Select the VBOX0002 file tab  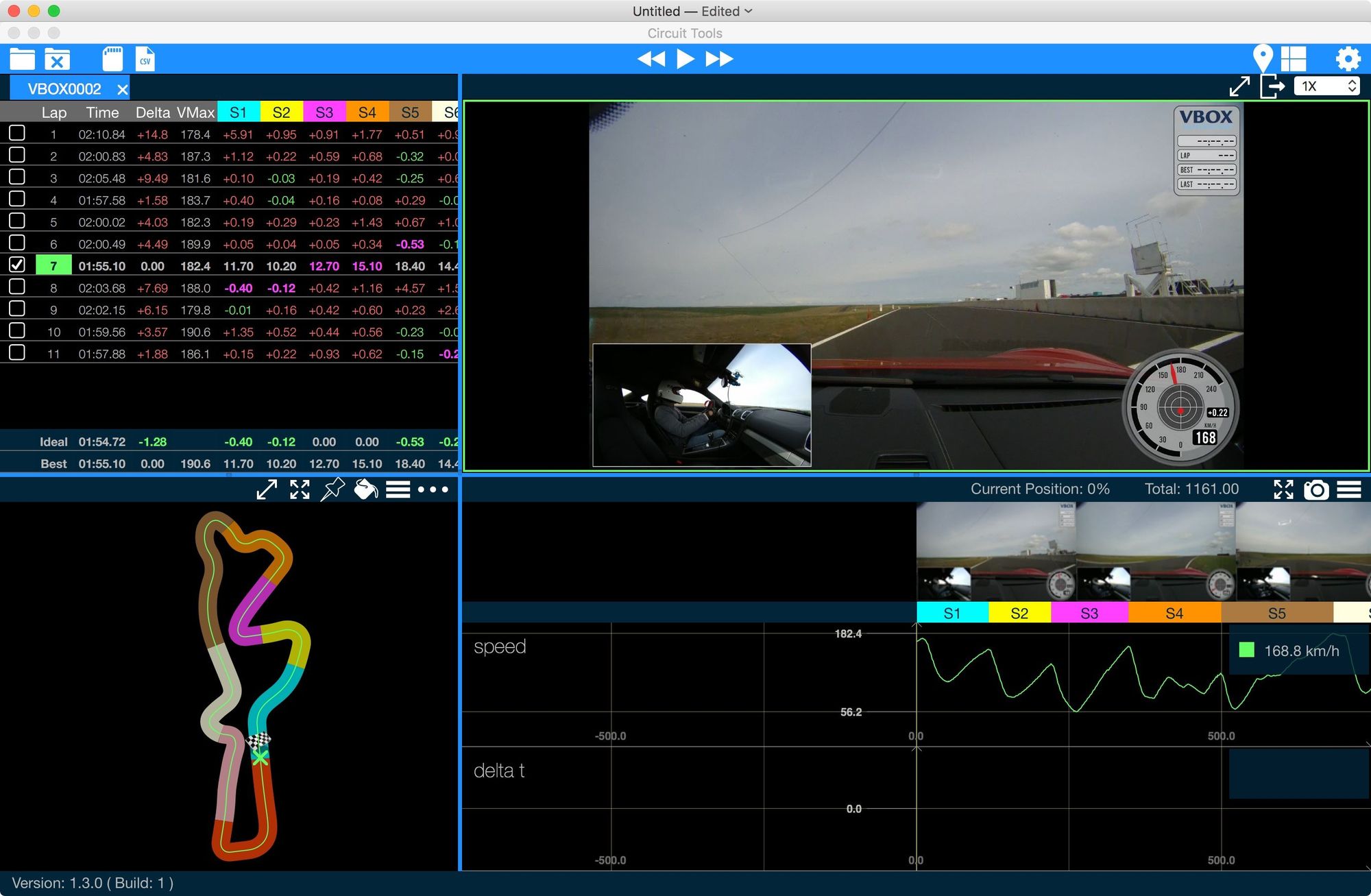click(x=64, y=89)
